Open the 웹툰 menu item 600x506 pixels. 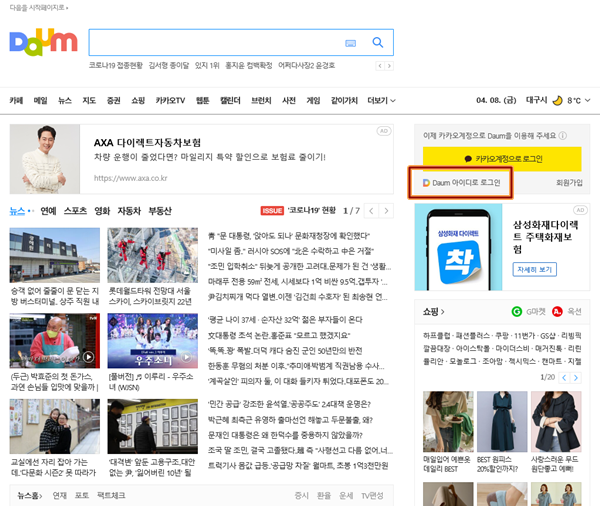(203, 100)
